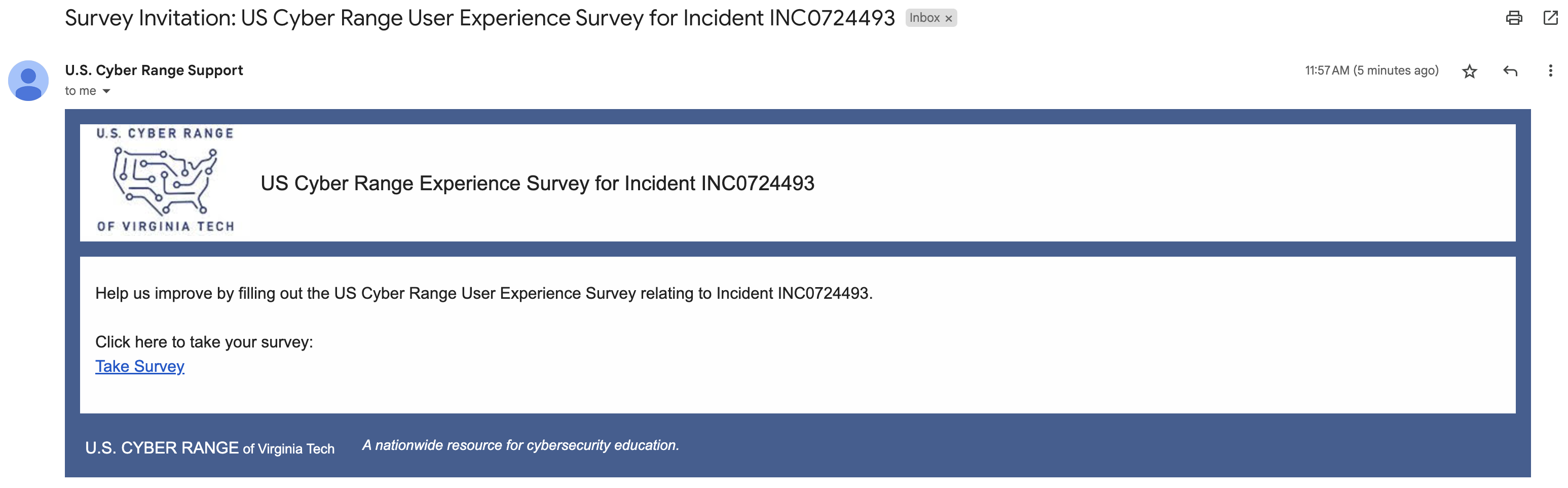Expand the 'to me' recipient details

[x=80, y=90]
